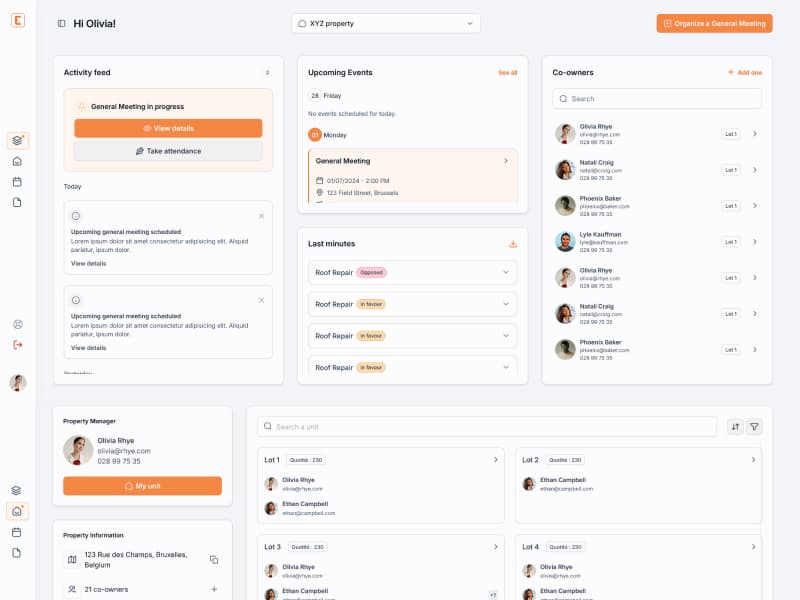This screenshot has width=800, height=600.
Task: Click Organize a General Meeting button
Action: 714,23
